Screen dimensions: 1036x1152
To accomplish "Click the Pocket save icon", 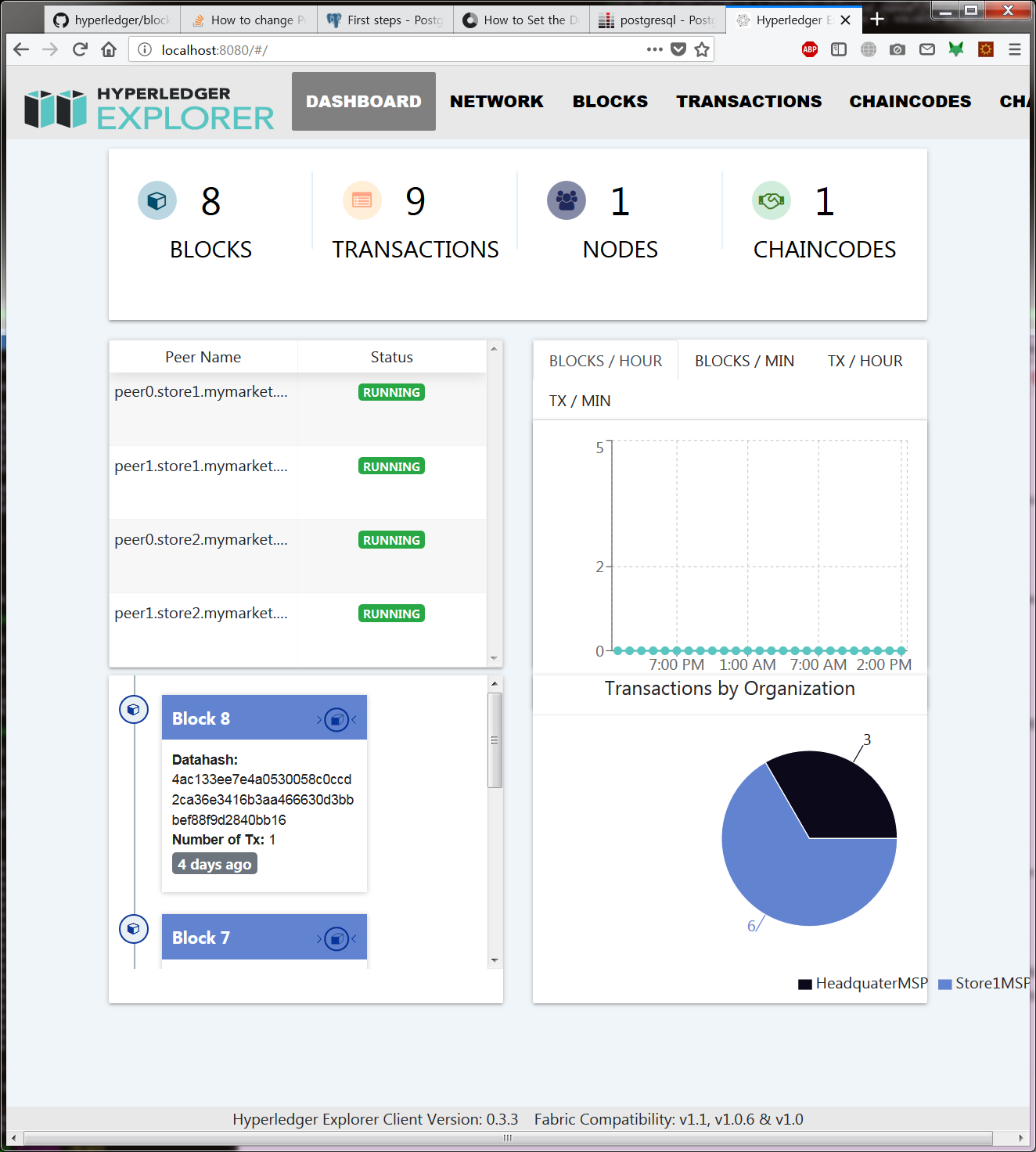I will (678, 49).
